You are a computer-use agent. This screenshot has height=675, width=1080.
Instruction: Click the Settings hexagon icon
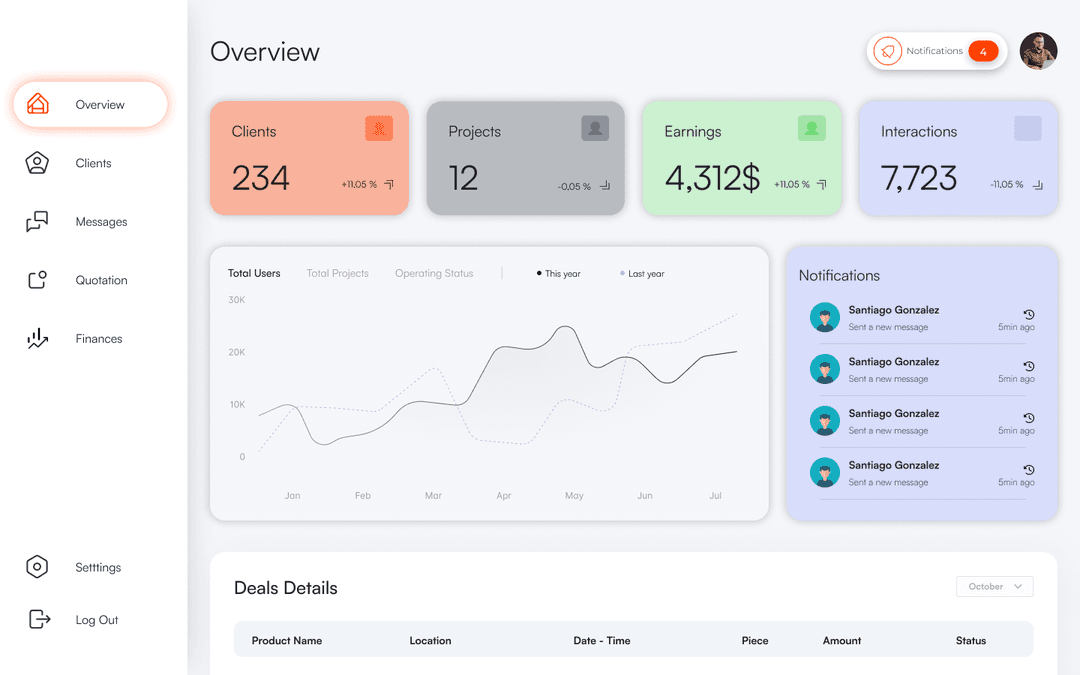coord(37,567)
